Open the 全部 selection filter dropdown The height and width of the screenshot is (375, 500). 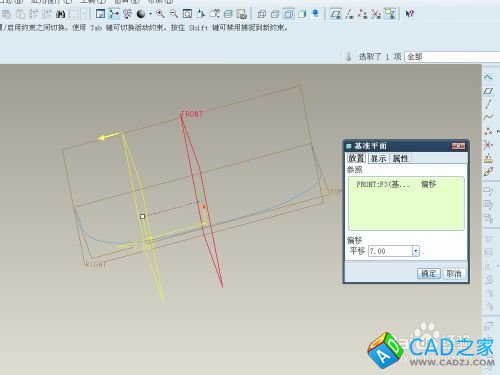point(452,57)
